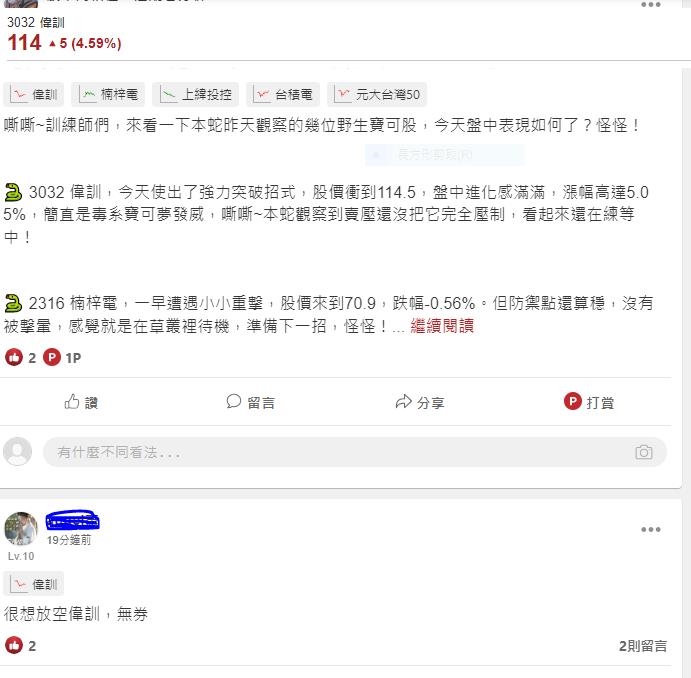Share the post using 分享 arrow
Screen dimensions: 691x678
pyautogui.click(x=420, y=402)
